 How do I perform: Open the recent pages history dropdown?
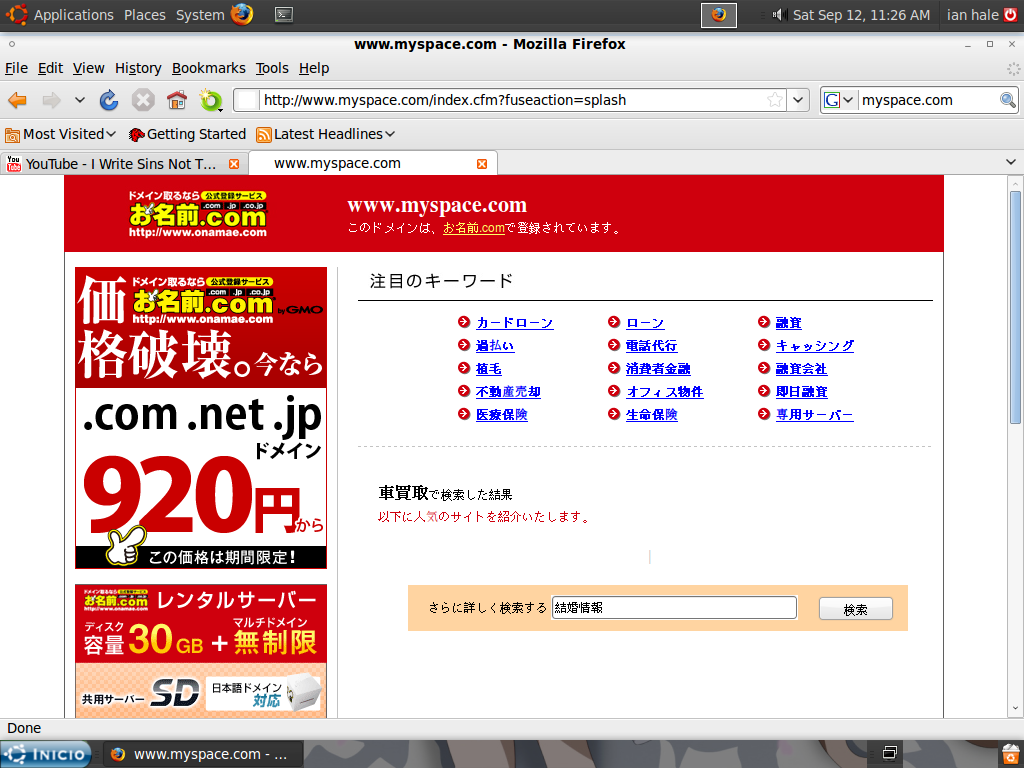pyautogui.click(x=80, y=100)
